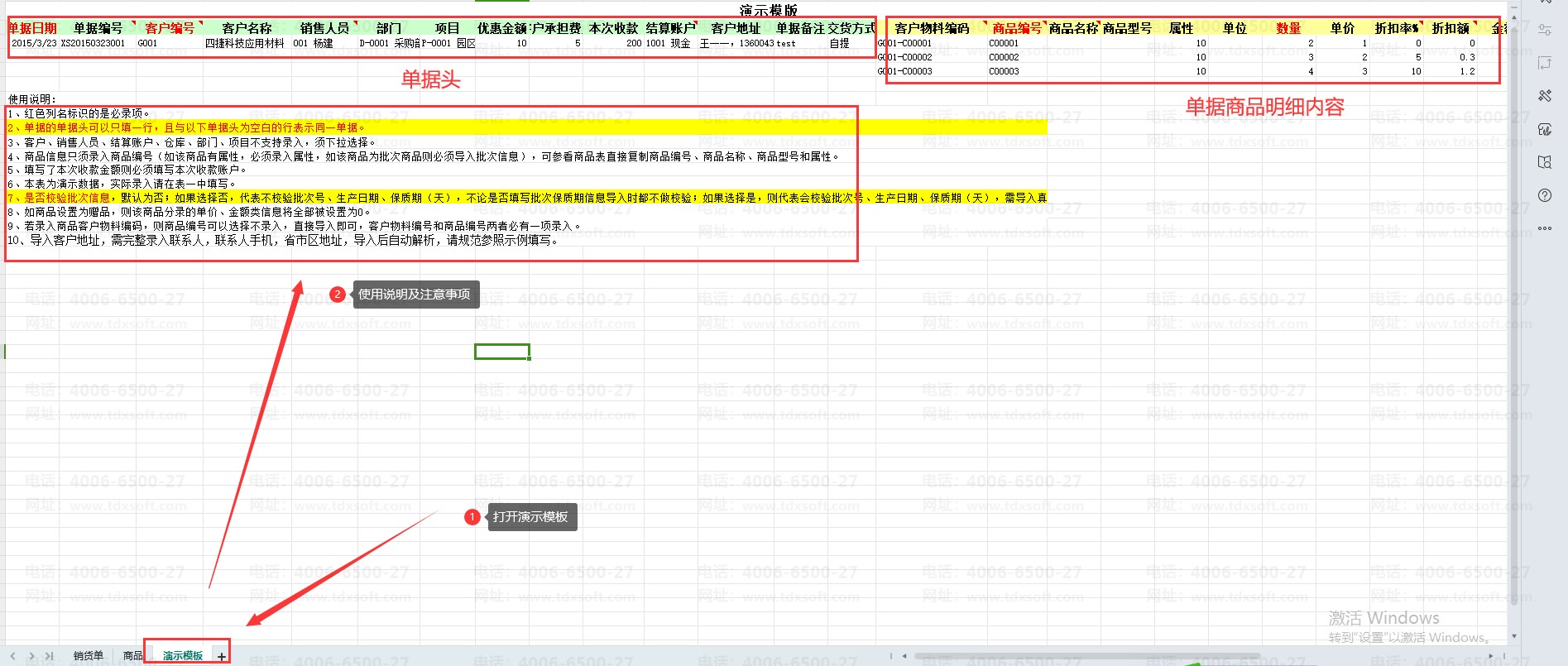Click the 数量 column header cell
1568x666 pixels.
[x=1287, y=28]
